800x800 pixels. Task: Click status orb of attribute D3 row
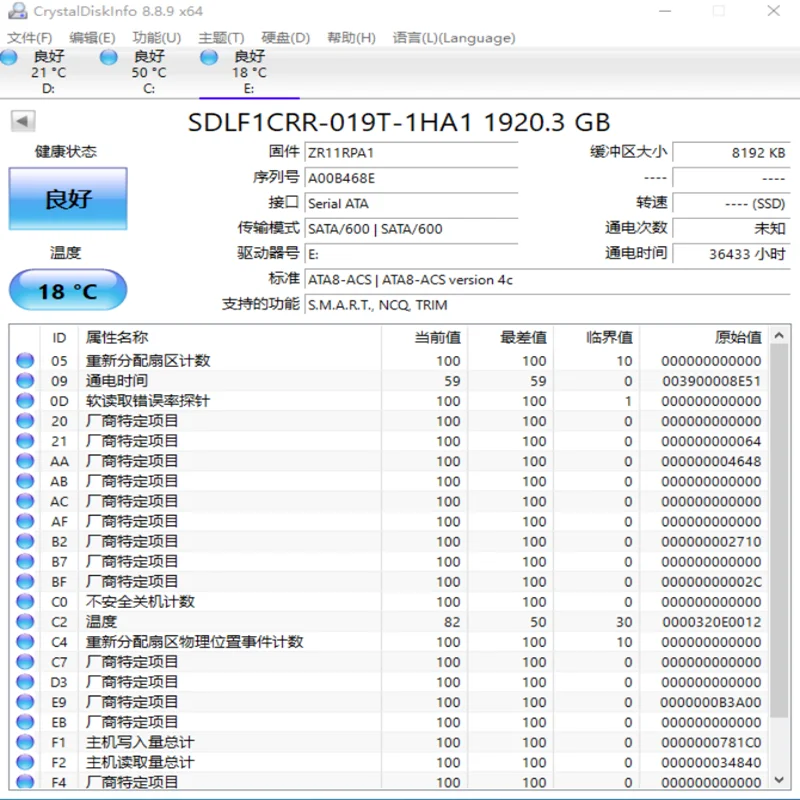click(x=25, y=682)
